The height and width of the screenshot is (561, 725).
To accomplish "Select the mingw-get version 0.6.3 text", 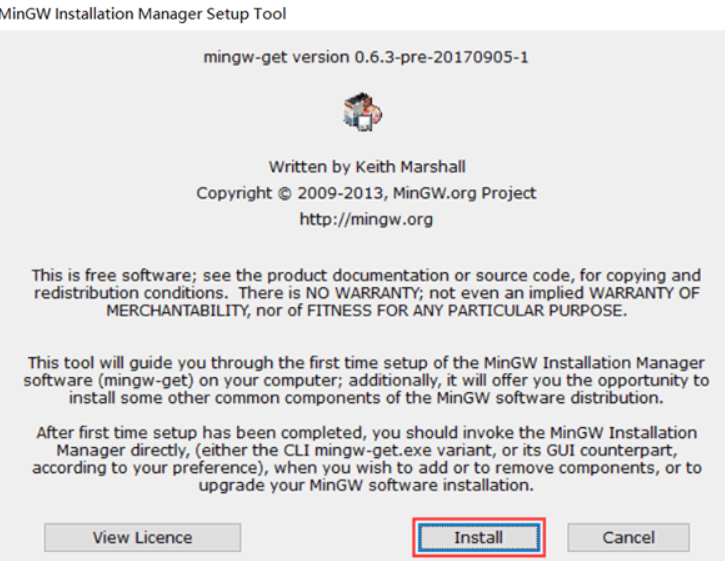I will [x=366, y=57].
